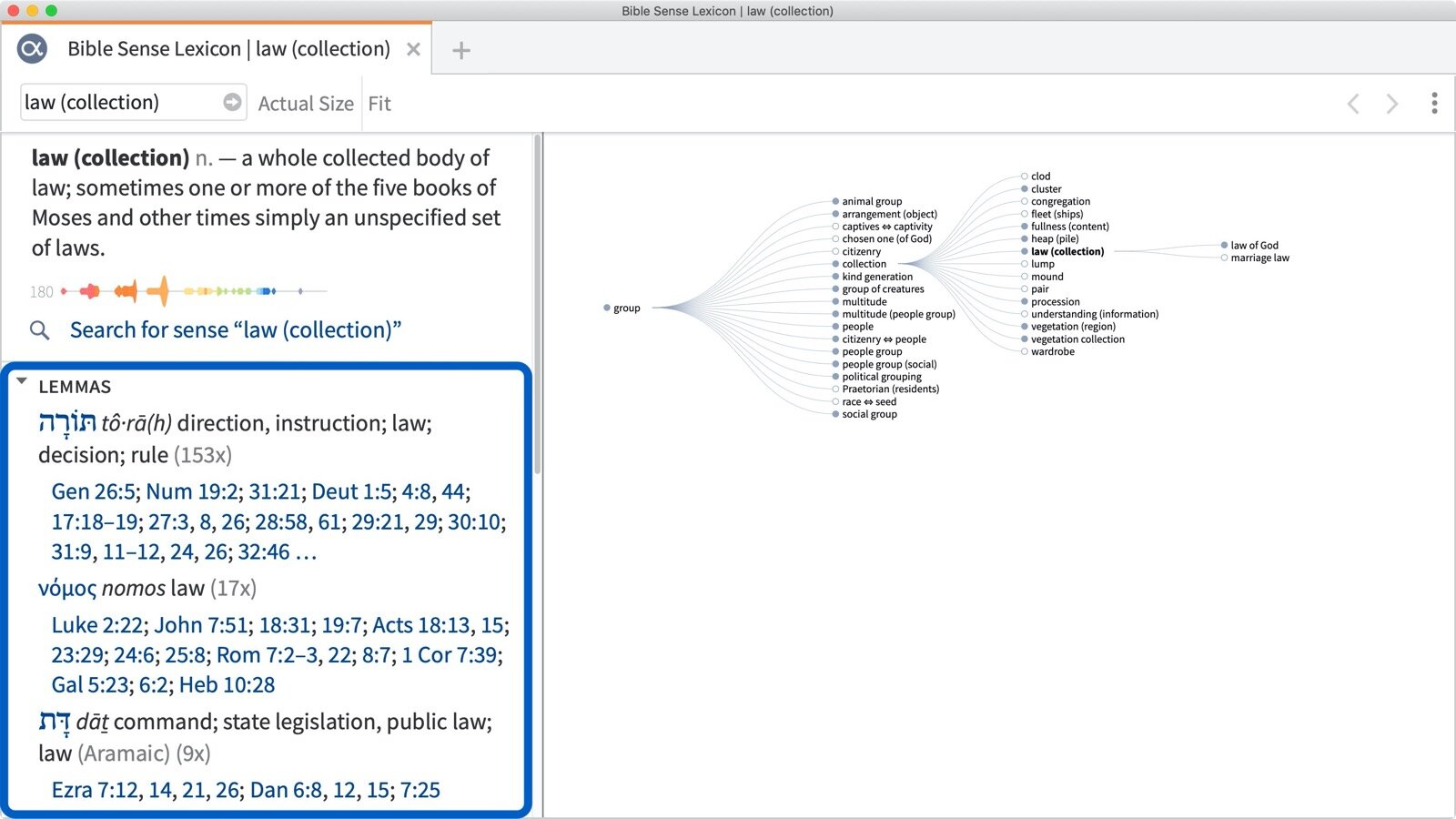Open Dan 6:8 reference
The height and width of the screenshot is (819, 1456).
point(286,790)
